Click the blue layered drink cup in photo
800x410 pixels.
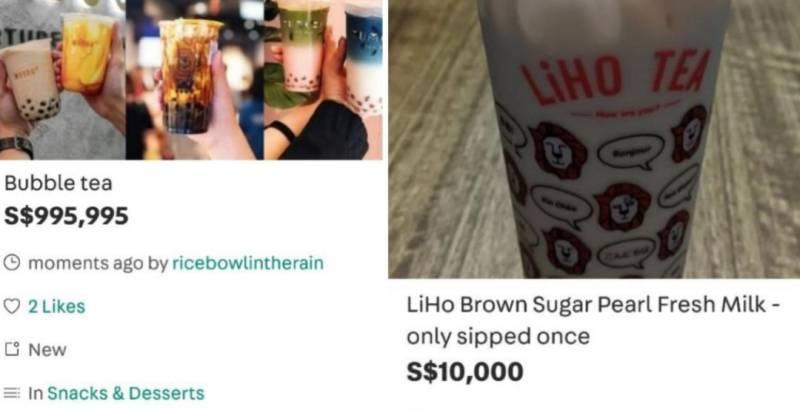pos(364,56)
